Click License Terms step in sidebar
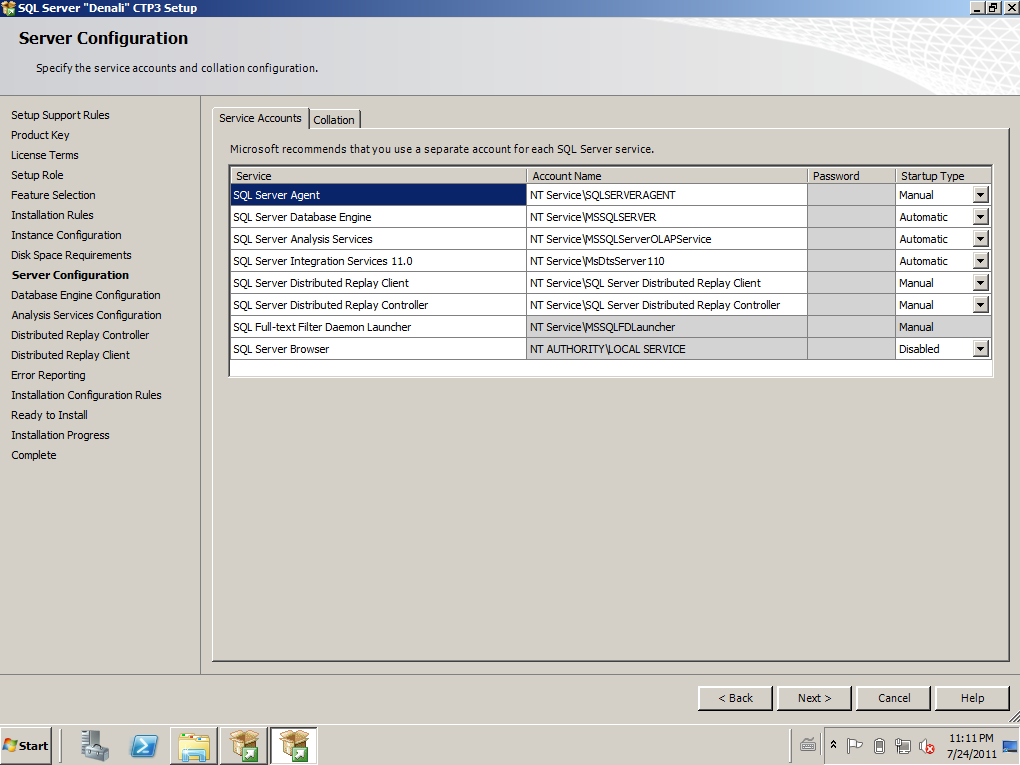The width and height of the screenshot is (1020, 765). [x=44, y=155]
